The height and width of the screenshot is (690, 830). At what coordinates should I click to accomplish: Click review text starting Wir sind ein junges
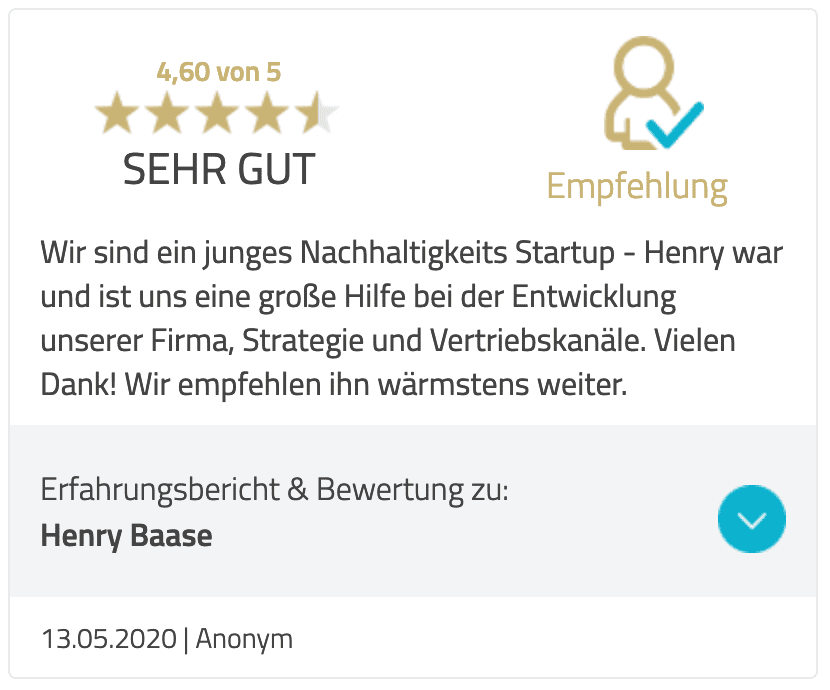pos(412,318)
